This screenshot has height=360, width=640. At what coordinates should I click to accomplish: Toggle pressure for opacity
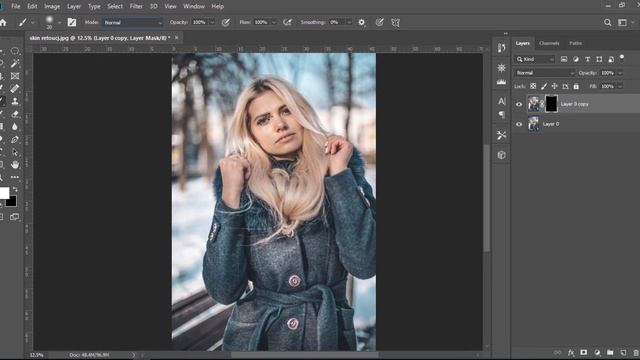click(x=226, y=22)
